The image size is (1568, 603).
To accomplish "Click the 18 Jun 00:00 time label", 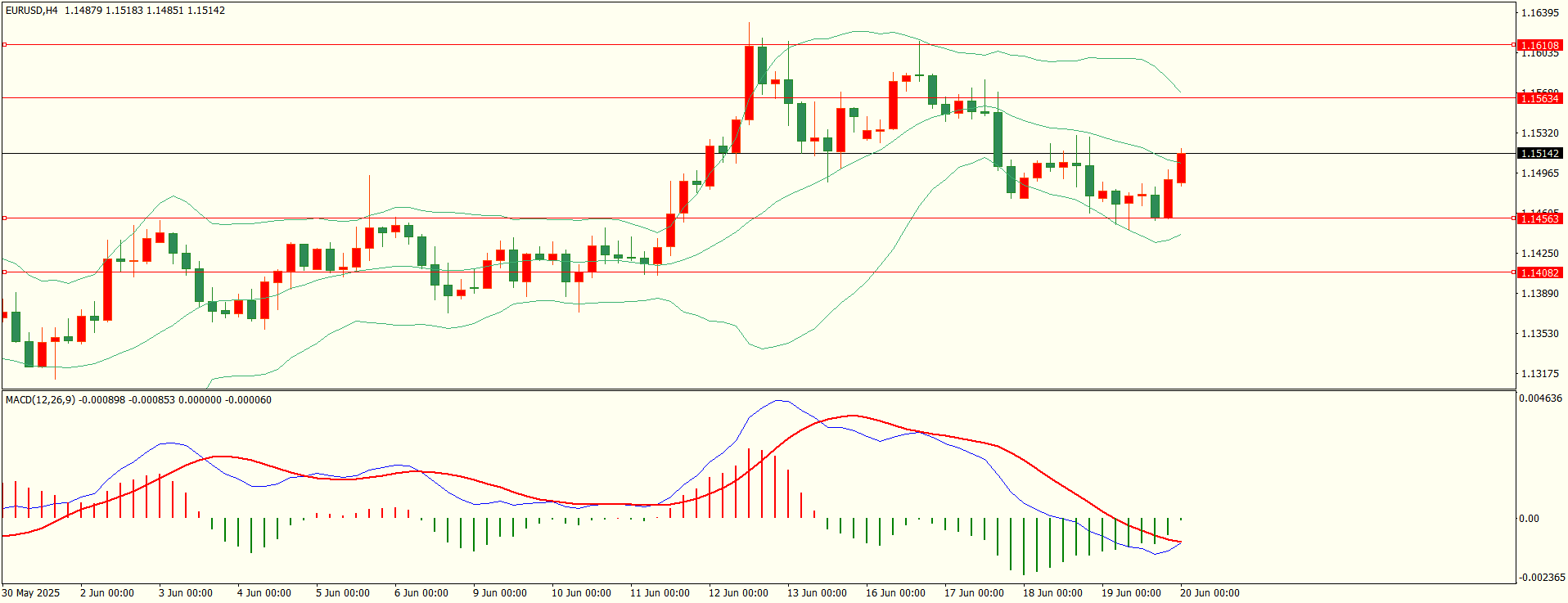I will [1052, 593].
